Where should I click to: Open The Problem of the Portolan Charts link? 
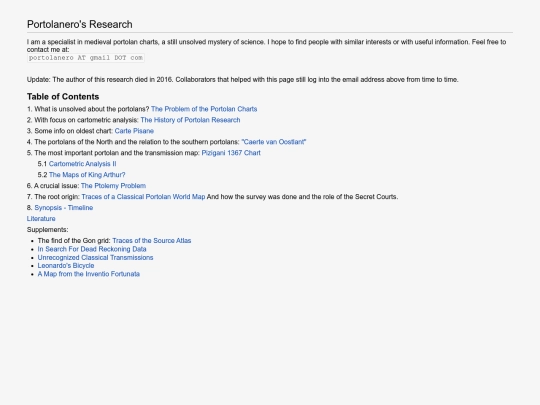(x=204, y=109)
